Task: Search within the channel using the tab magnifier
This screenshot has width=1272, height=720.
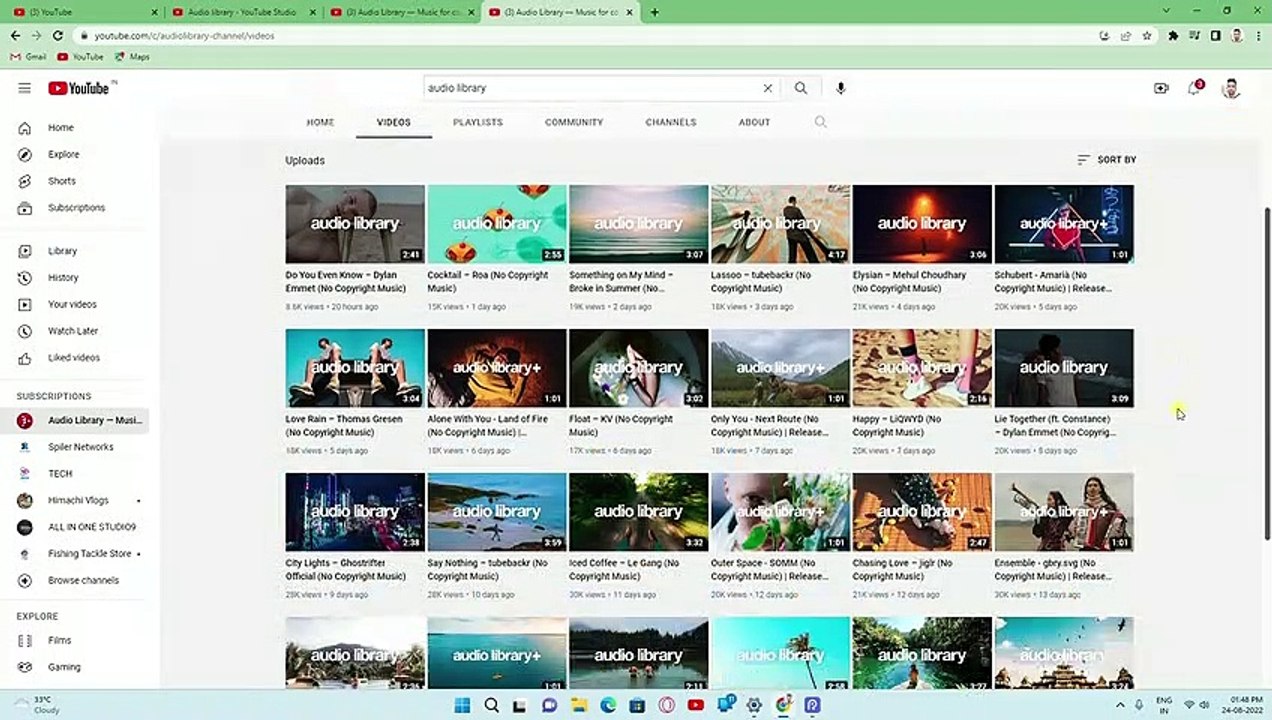Action: tap(820, 122)
